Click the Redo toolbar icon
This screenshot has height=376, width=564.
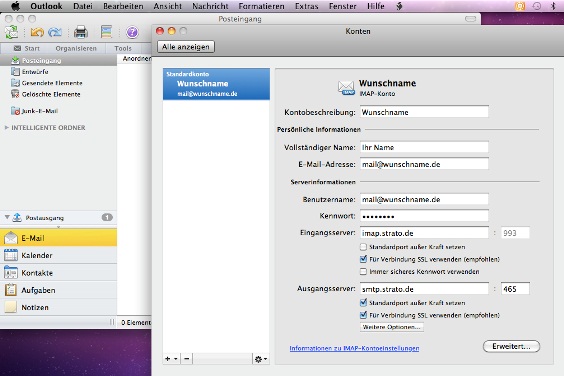(x=55, y=33)
